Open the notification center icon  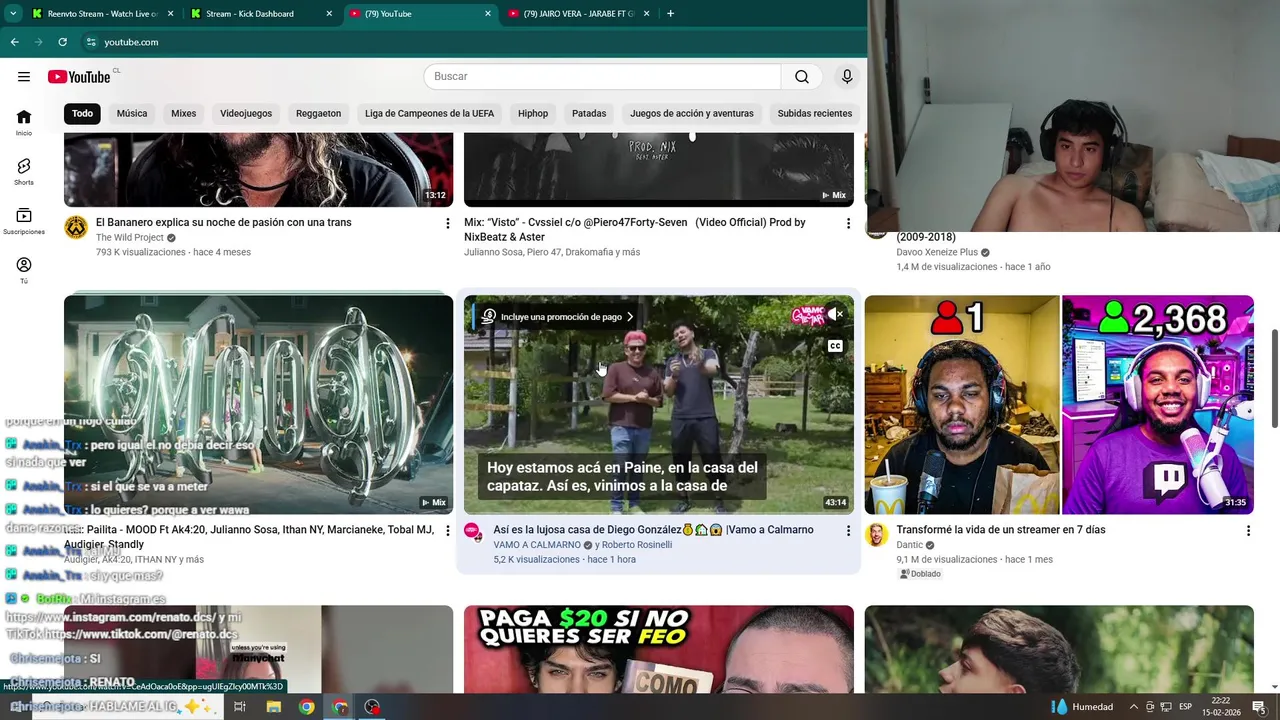click(1258, 707)
